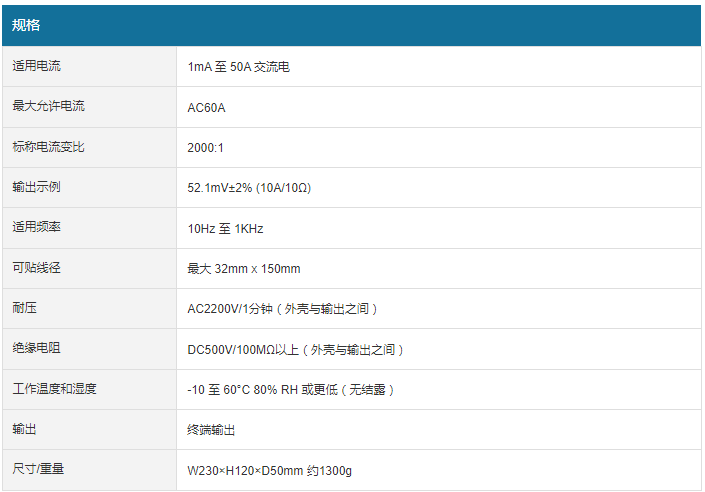
Task: Click the 绝缘电阻 label cell
Action: (x=36, y=348)
